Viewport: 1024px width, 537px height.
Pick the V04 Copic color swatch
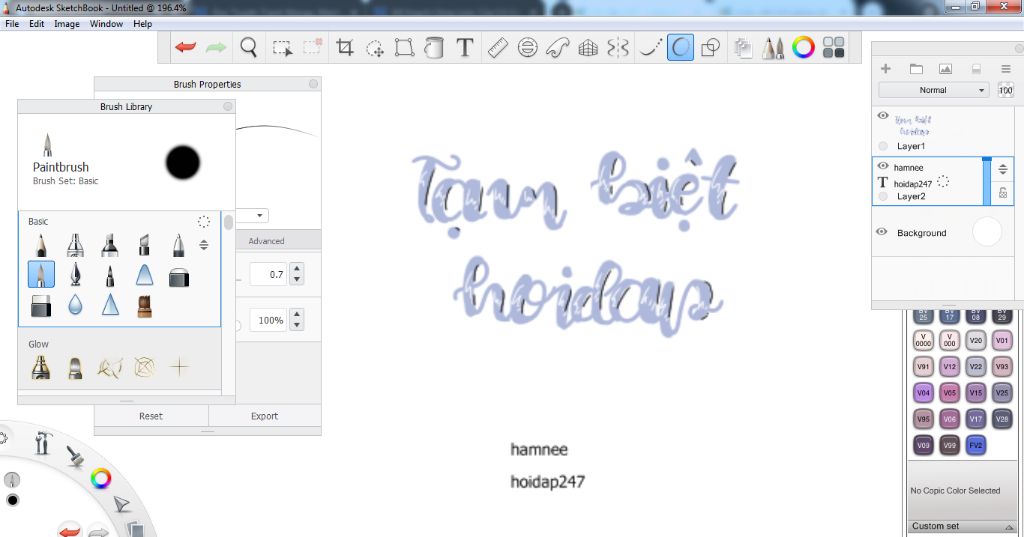(x=923, y=393)
